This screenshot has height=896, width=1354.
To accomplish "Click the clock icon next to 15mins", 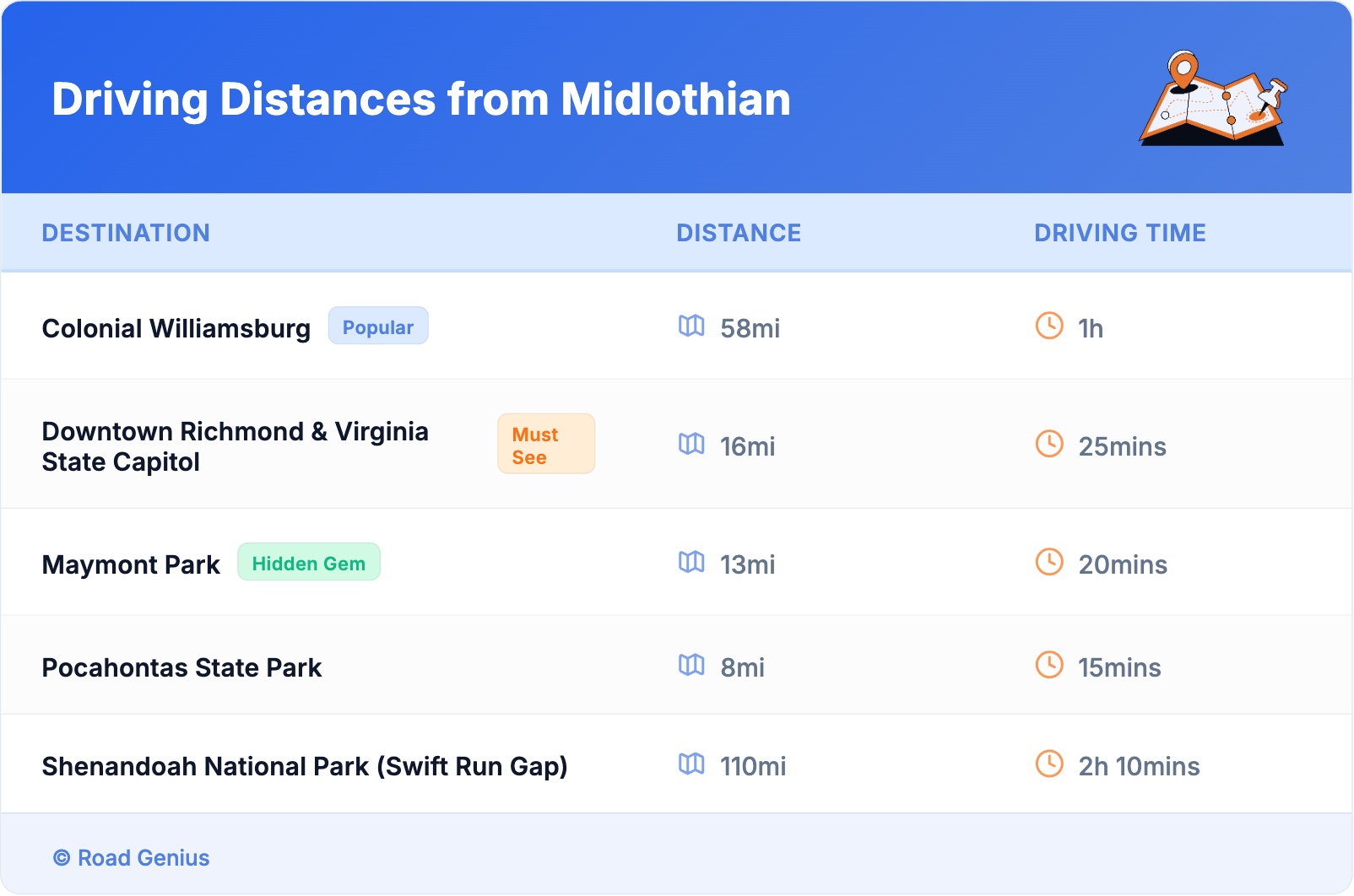I will (1049, 665).
